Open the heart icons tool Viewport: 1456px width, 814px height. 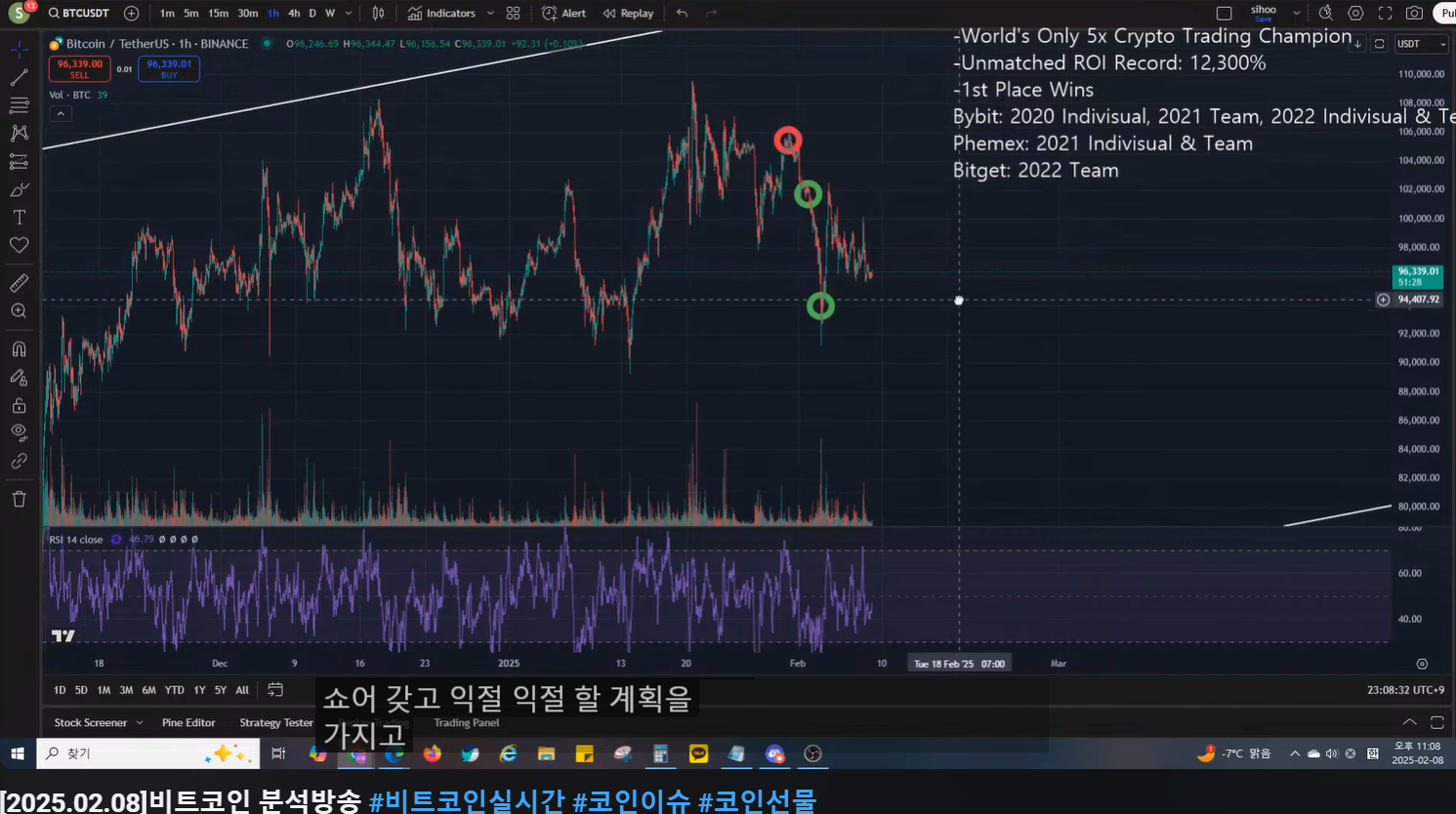tap(20, 246)
